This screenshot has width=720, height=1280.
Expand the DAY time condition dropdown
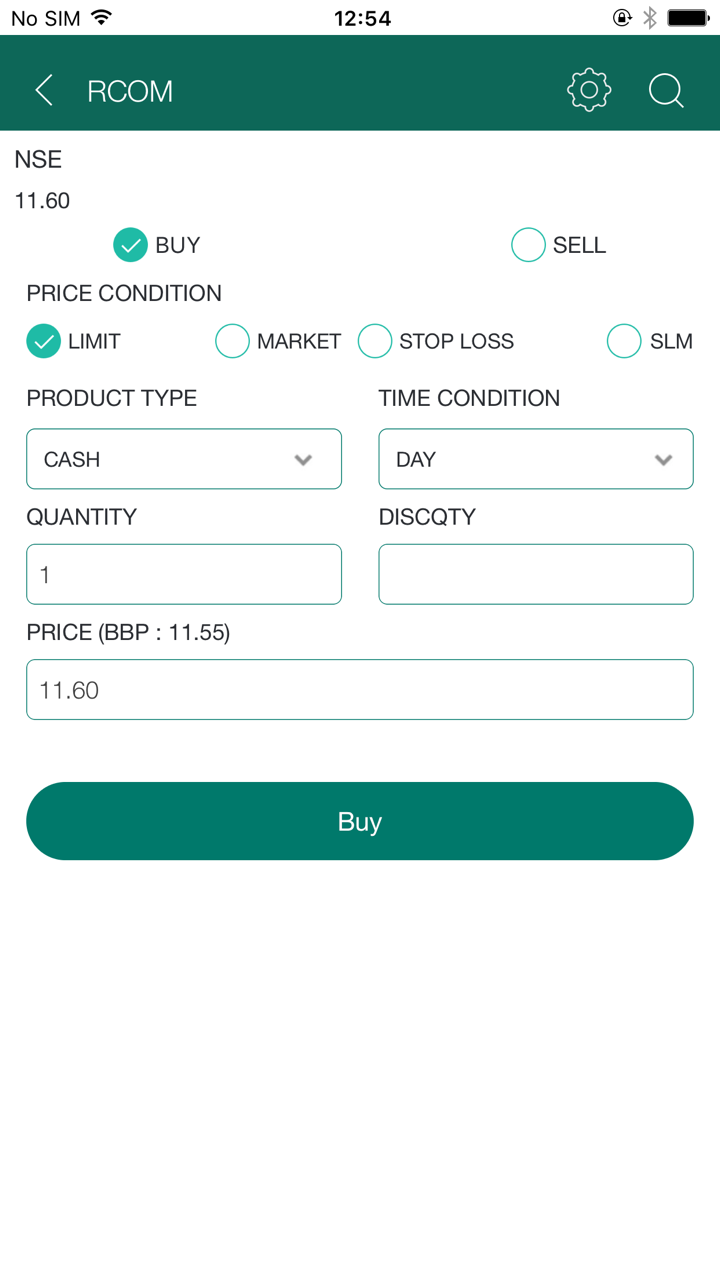(x=536, y=459)
